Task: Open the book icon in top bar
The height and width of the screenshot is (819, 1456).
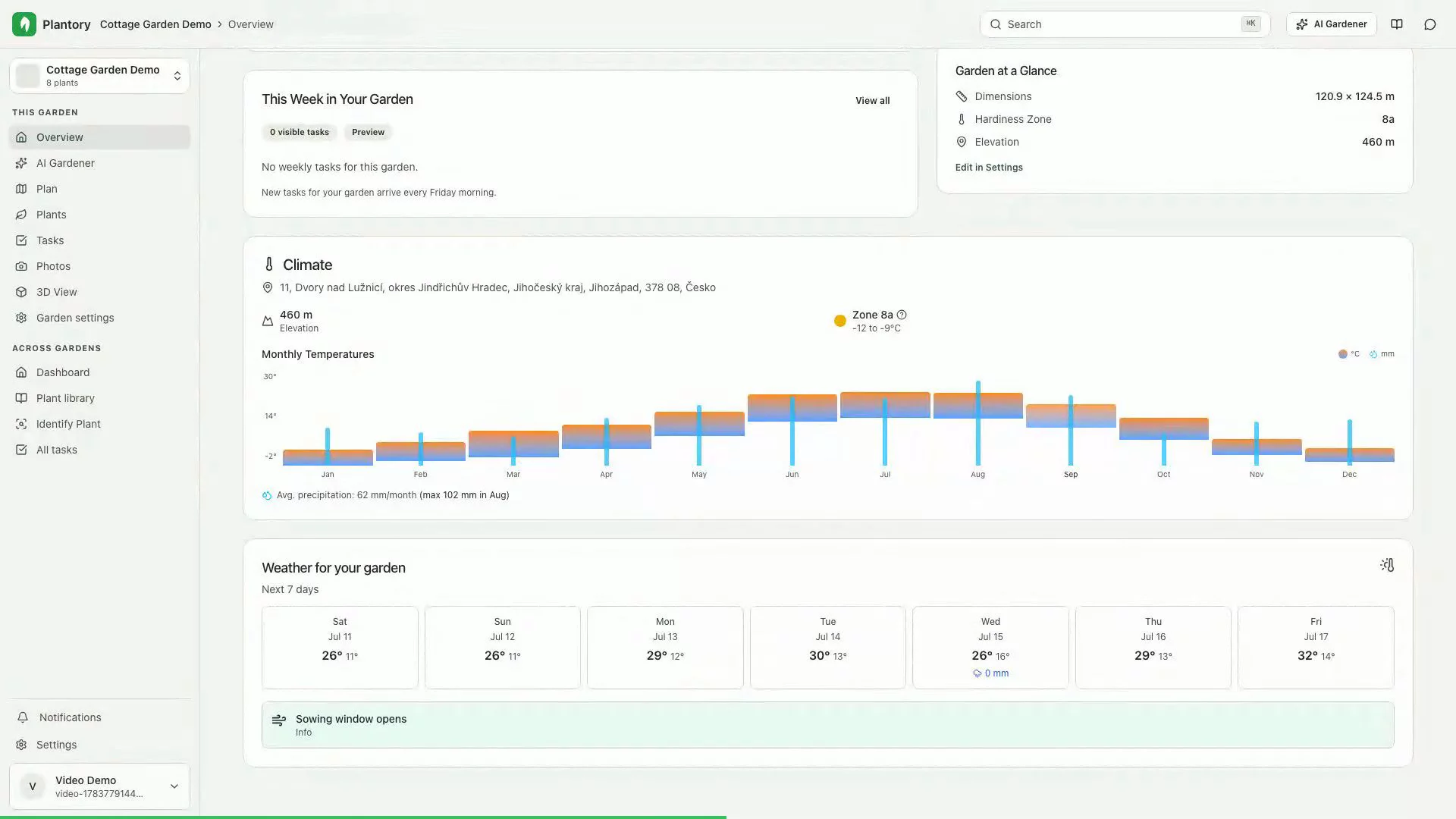Action: click(x=1397, y=24)
